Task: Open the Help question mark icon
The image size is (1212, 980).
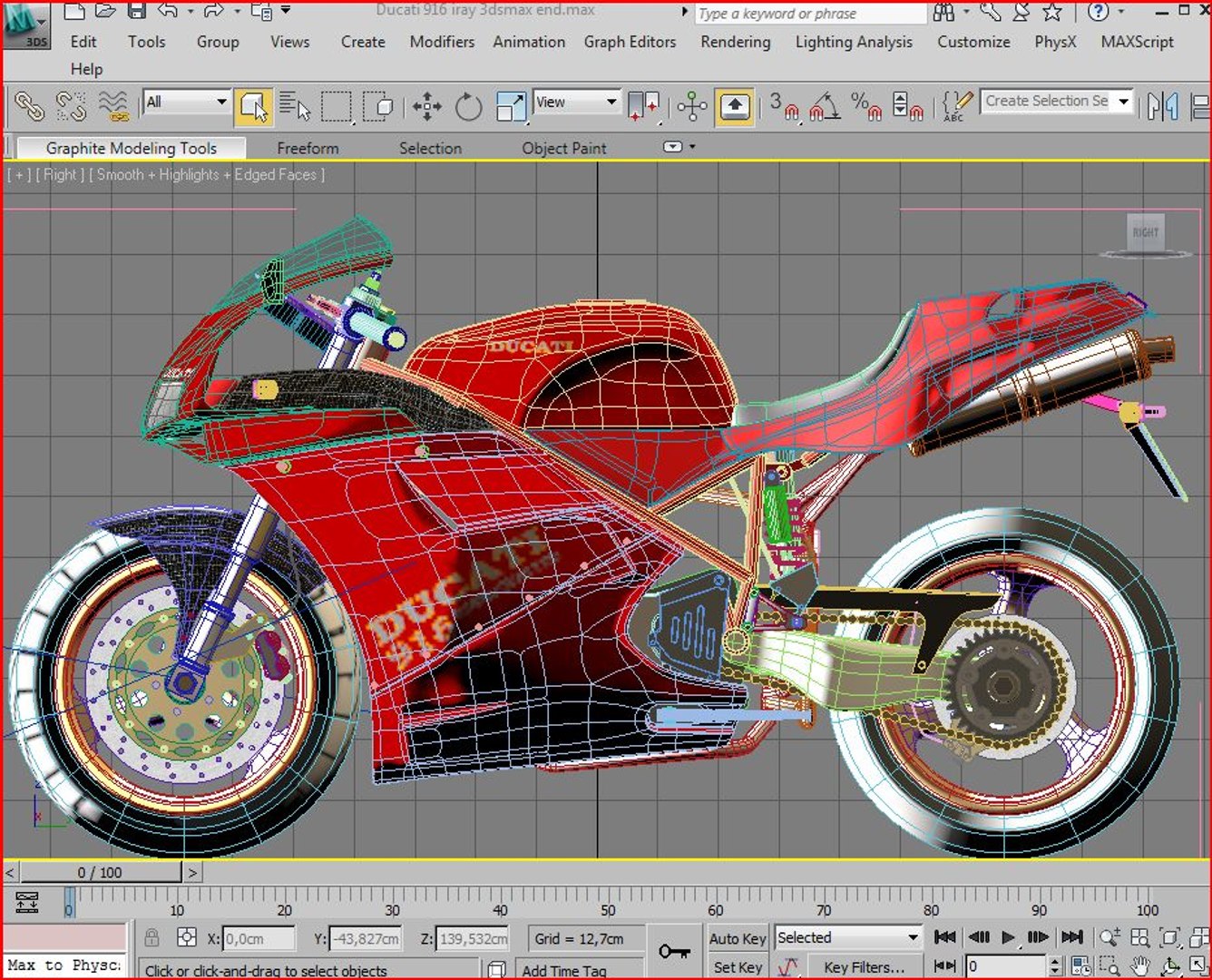Action: [x=1099, y=12]
